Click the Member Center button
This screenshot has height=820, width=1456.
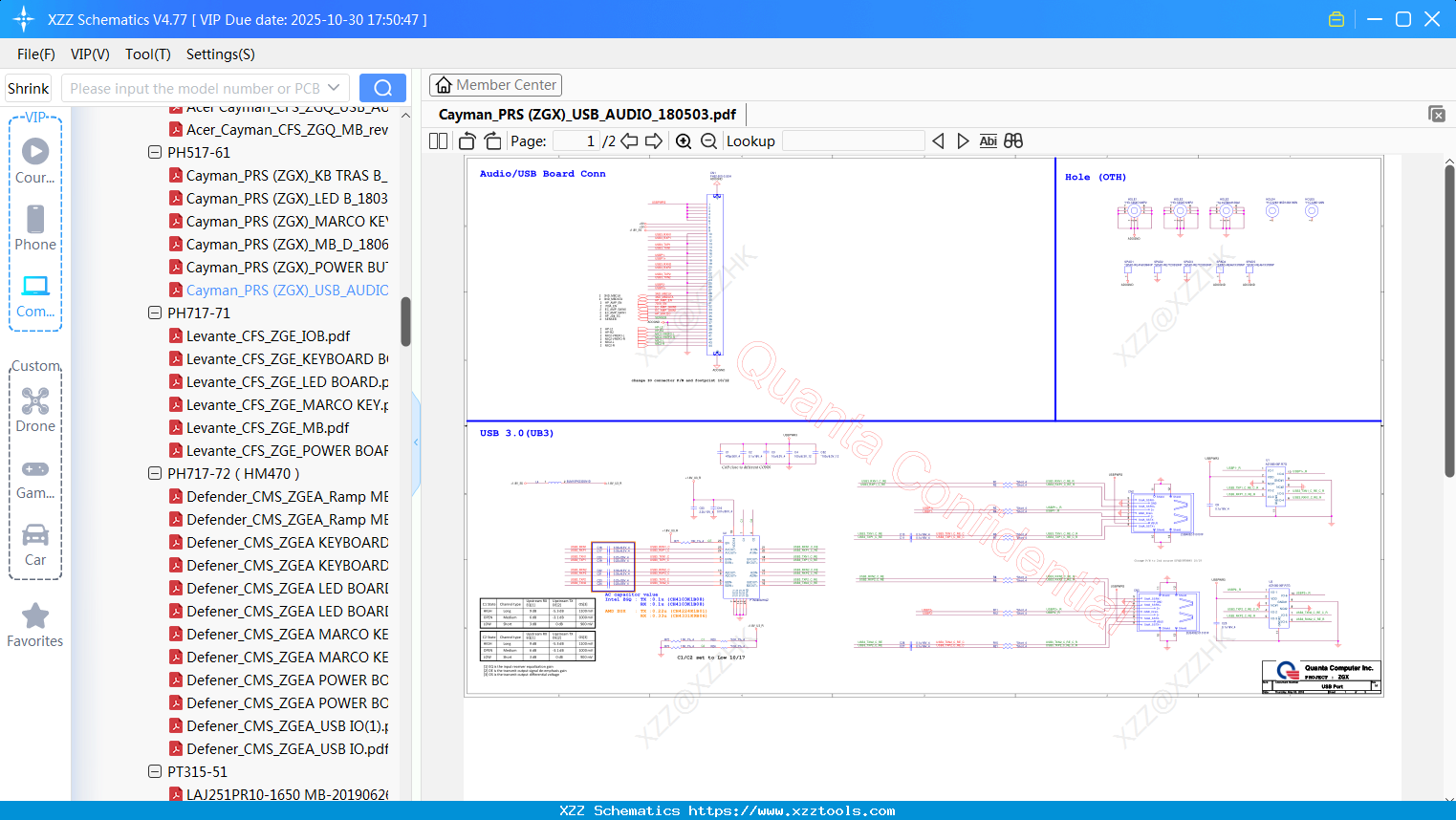click(x=495, y=85)
